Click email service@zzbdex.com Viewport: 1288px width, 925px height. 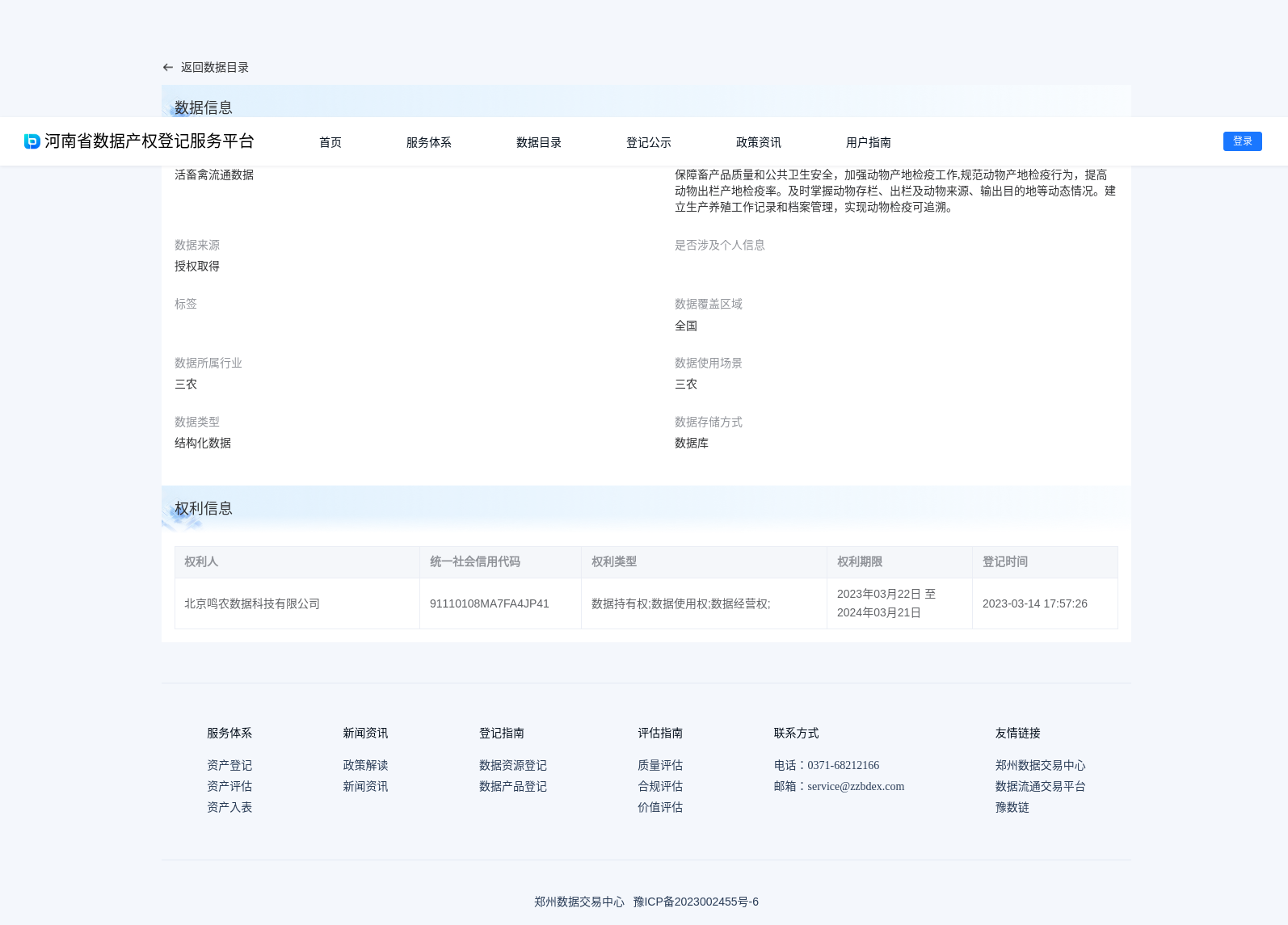pos(856,786)
